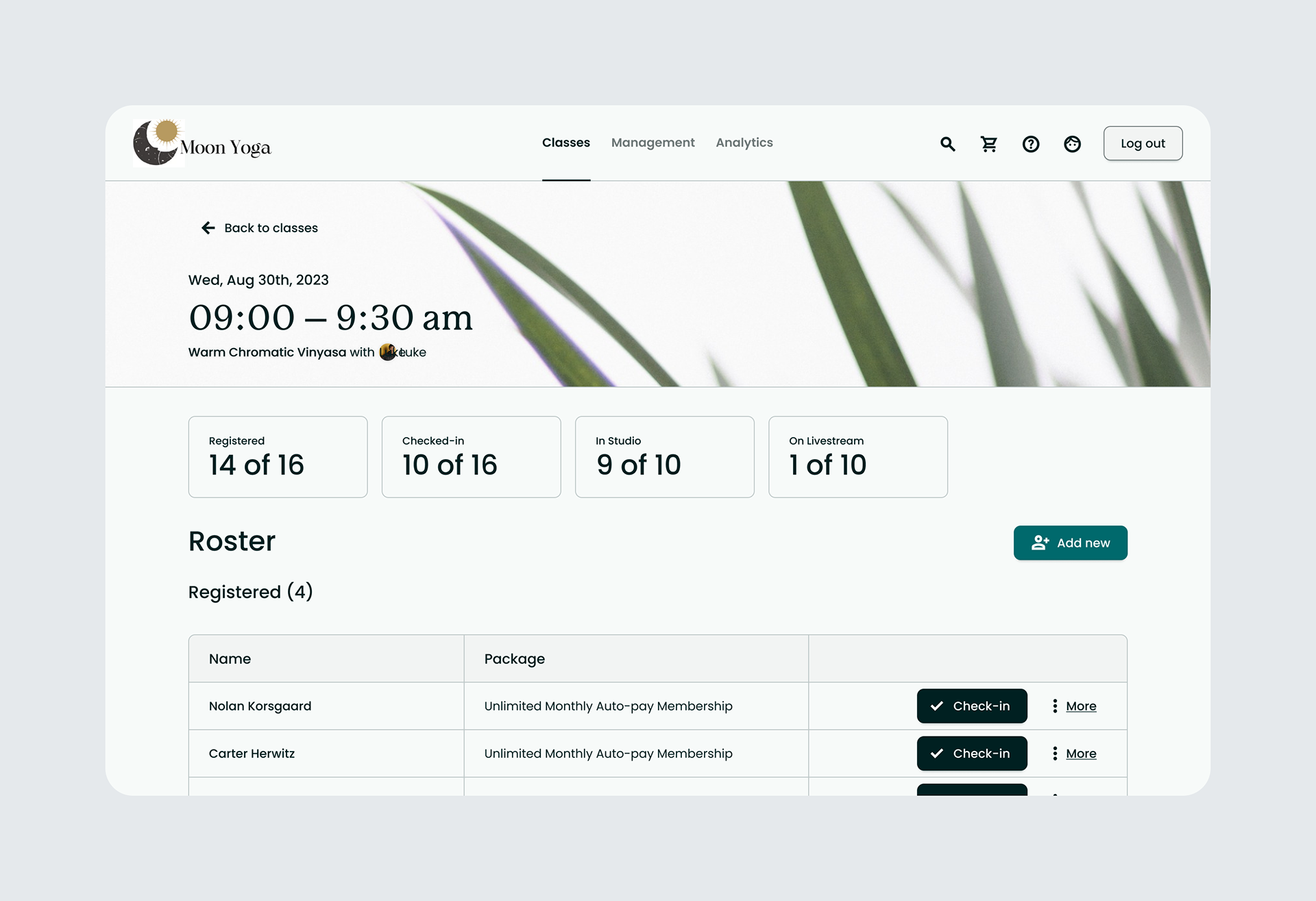Screen dimensions: 1316x901
Task: Click the three-dot icon in Carter's row
Action: tap(1055, 753)
